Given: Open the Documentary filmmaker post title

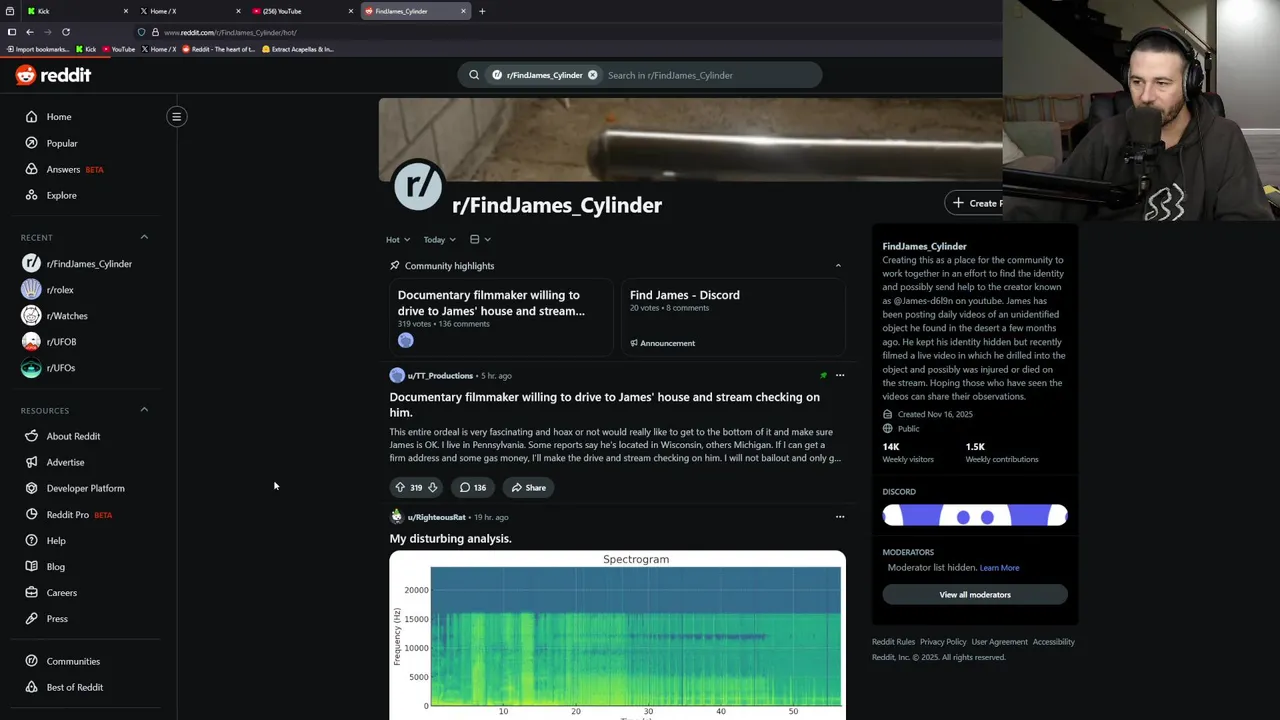Looking at the screenshot, I should (x=604, y=405).
